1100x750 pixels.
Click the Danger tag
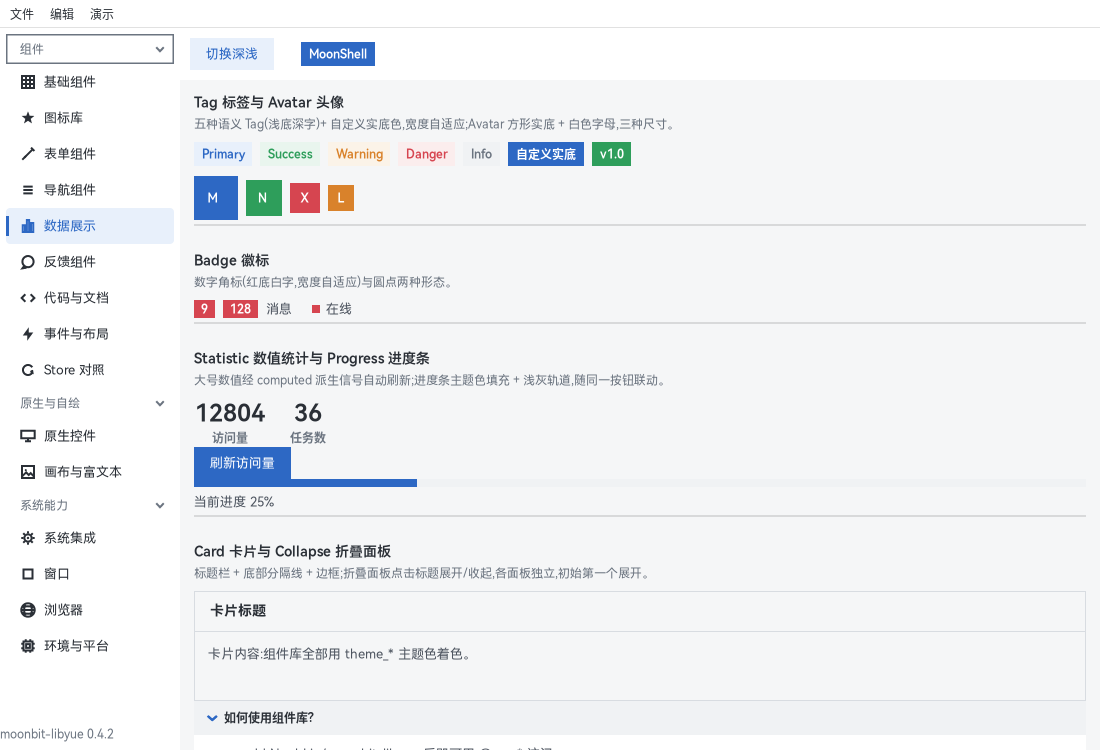point(427,154)
